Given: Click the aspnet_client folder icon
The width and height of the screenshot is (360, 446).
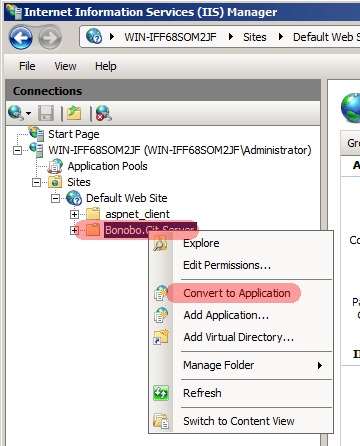Looking at the screenshot, I should click(x=93, y=214).
